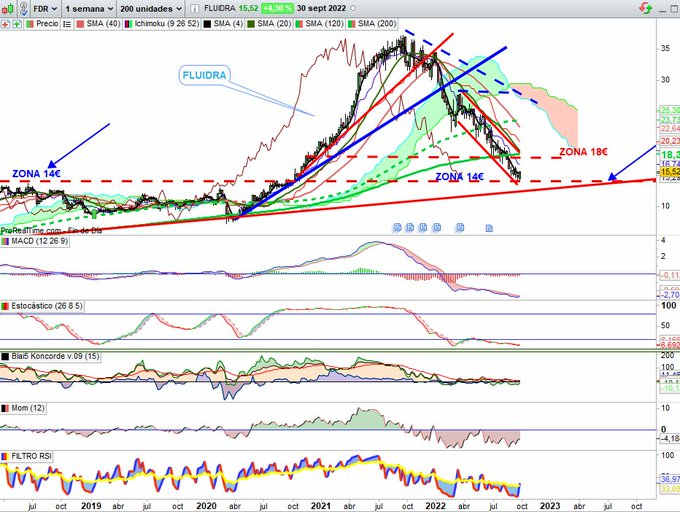This screenshot has height=512, width=680.
Task: Click the first event marker below the price chart
Action: point(397,227)
